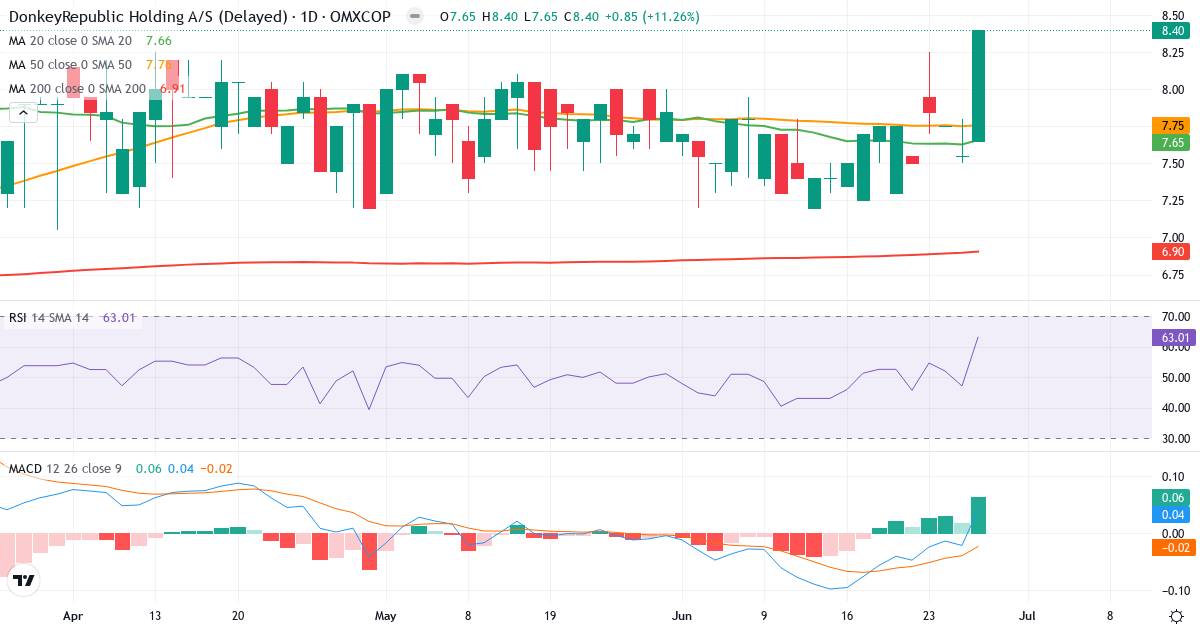
Task: Click the May date on time axis
Action: pos(386,617)
